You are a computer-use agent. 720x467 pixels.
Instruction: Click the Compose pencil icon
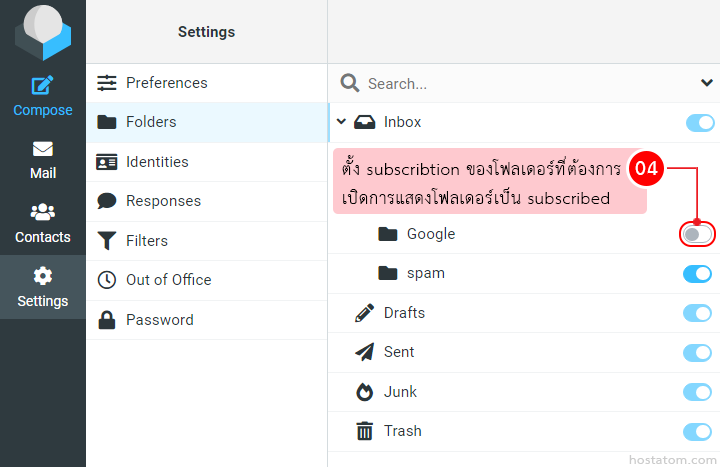(42, 86)
